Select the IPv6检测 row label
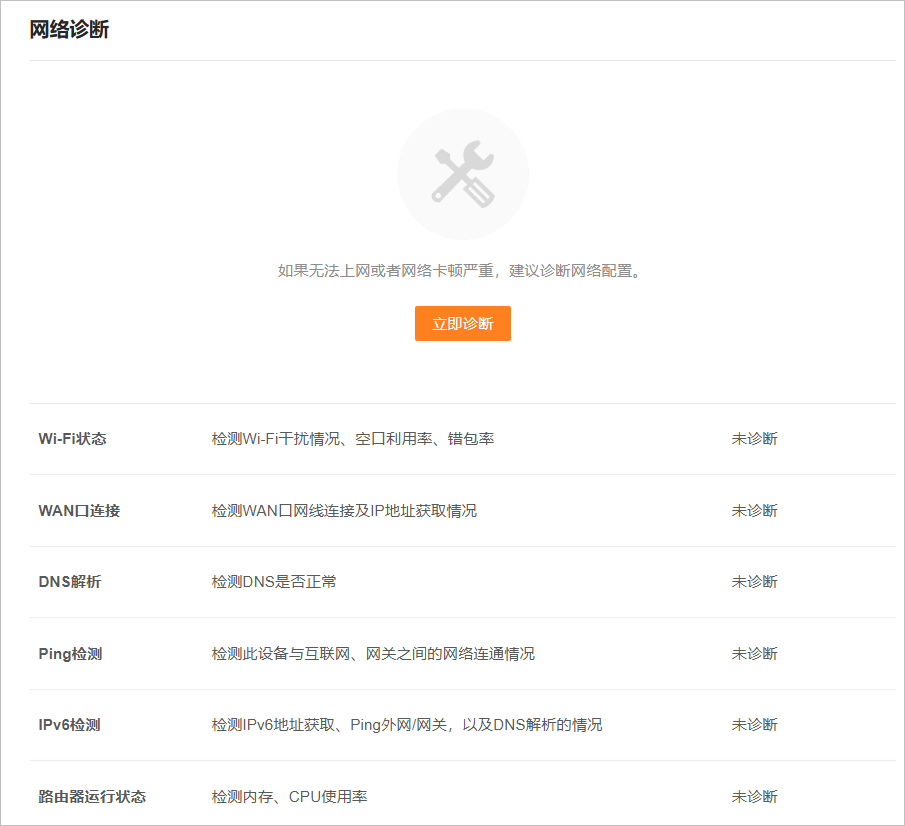The height and width of the screenshot is (826, 905). pos(69,725)
